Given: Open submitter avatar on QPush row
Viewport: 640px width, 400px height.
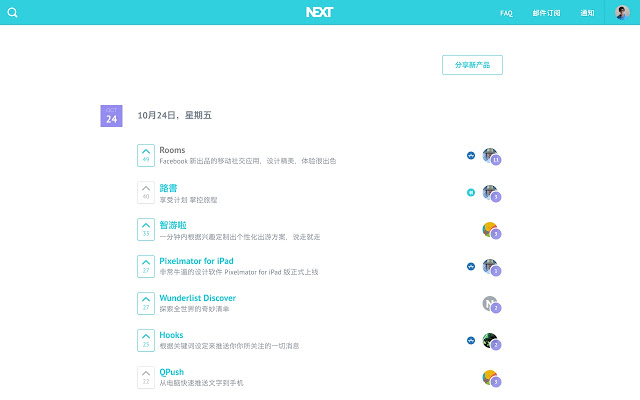Looking at the screenshot, I should coord(491,379).
